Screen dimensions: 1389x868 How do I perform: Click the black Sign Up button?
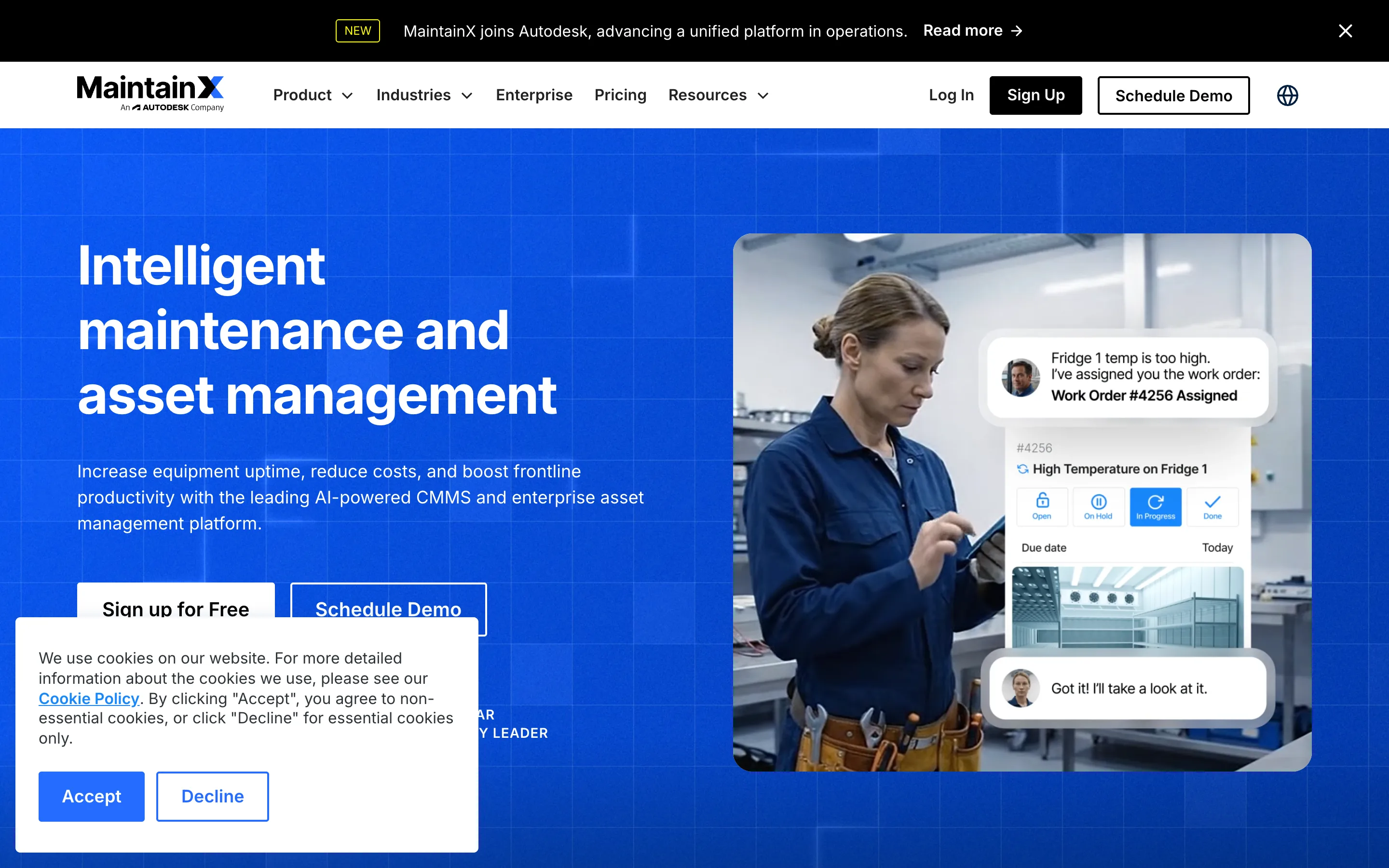tap(1035, 95)
